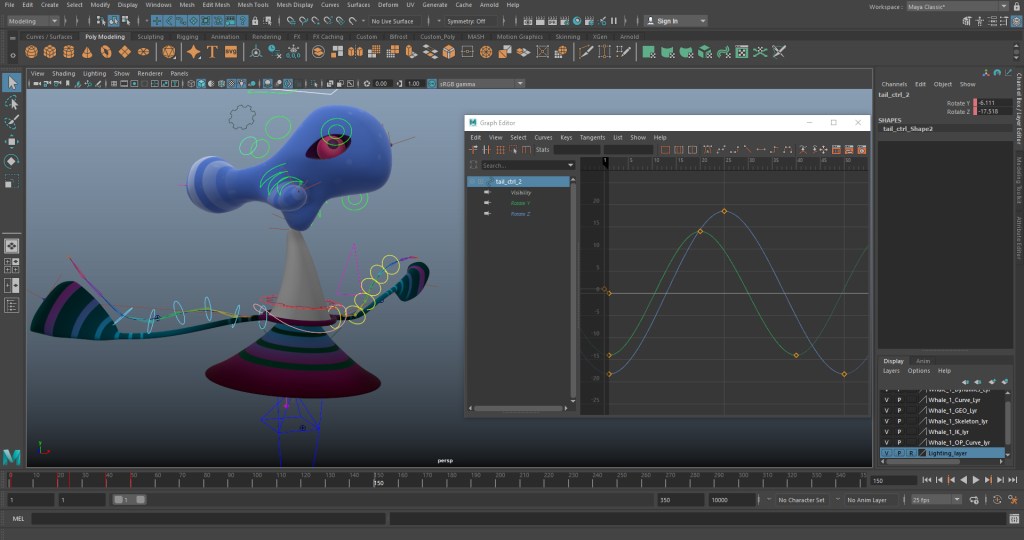The image size is (1024, 540).
Task: Select the Rotate Y channel in Graph Editor outliner
Action: pyautogui.click(x=520, y=203)
